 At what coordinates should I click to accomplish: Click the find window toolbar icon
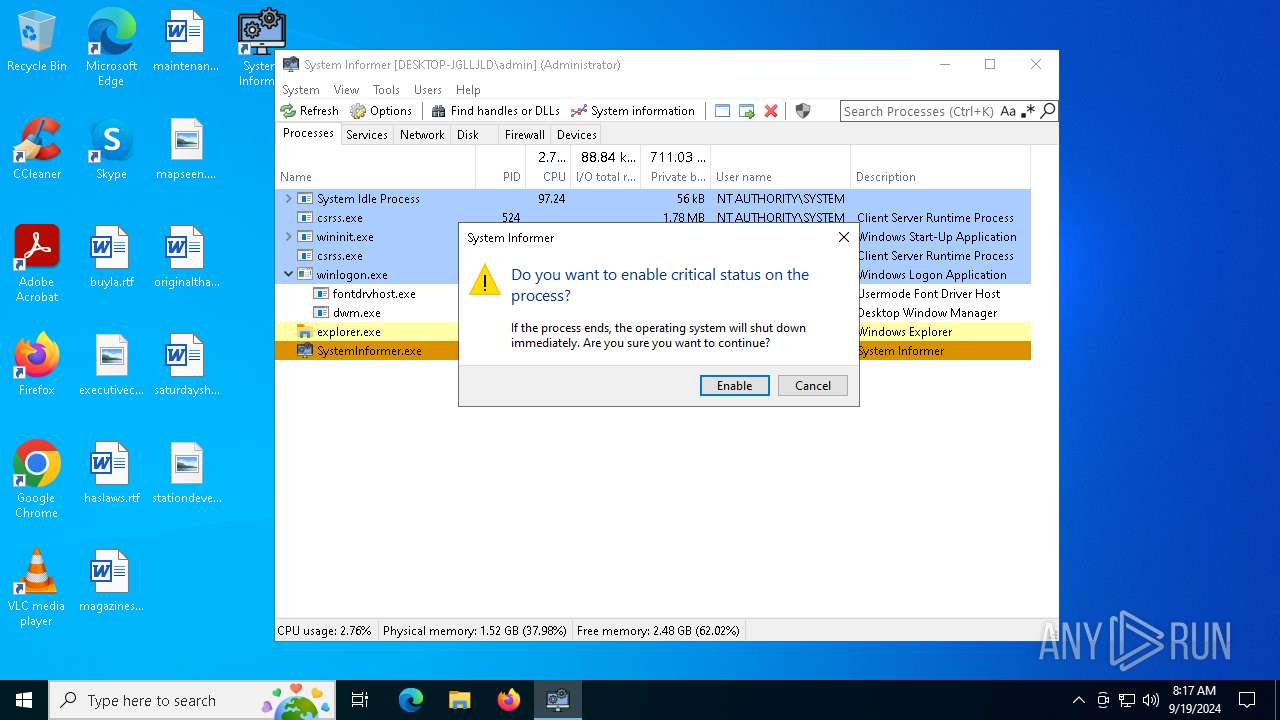(x=722, y=111)
